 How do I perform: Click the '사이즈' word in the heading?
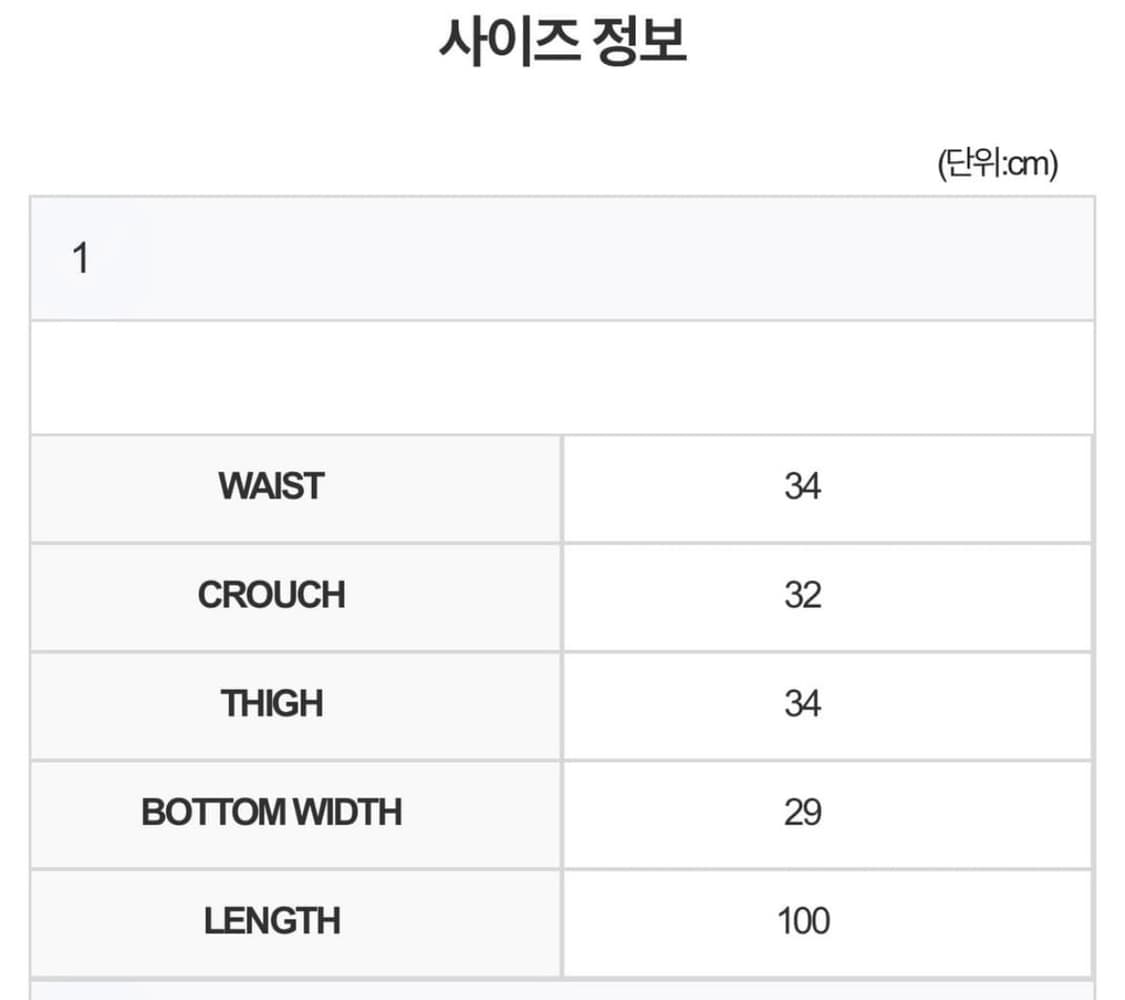point(508,42)
